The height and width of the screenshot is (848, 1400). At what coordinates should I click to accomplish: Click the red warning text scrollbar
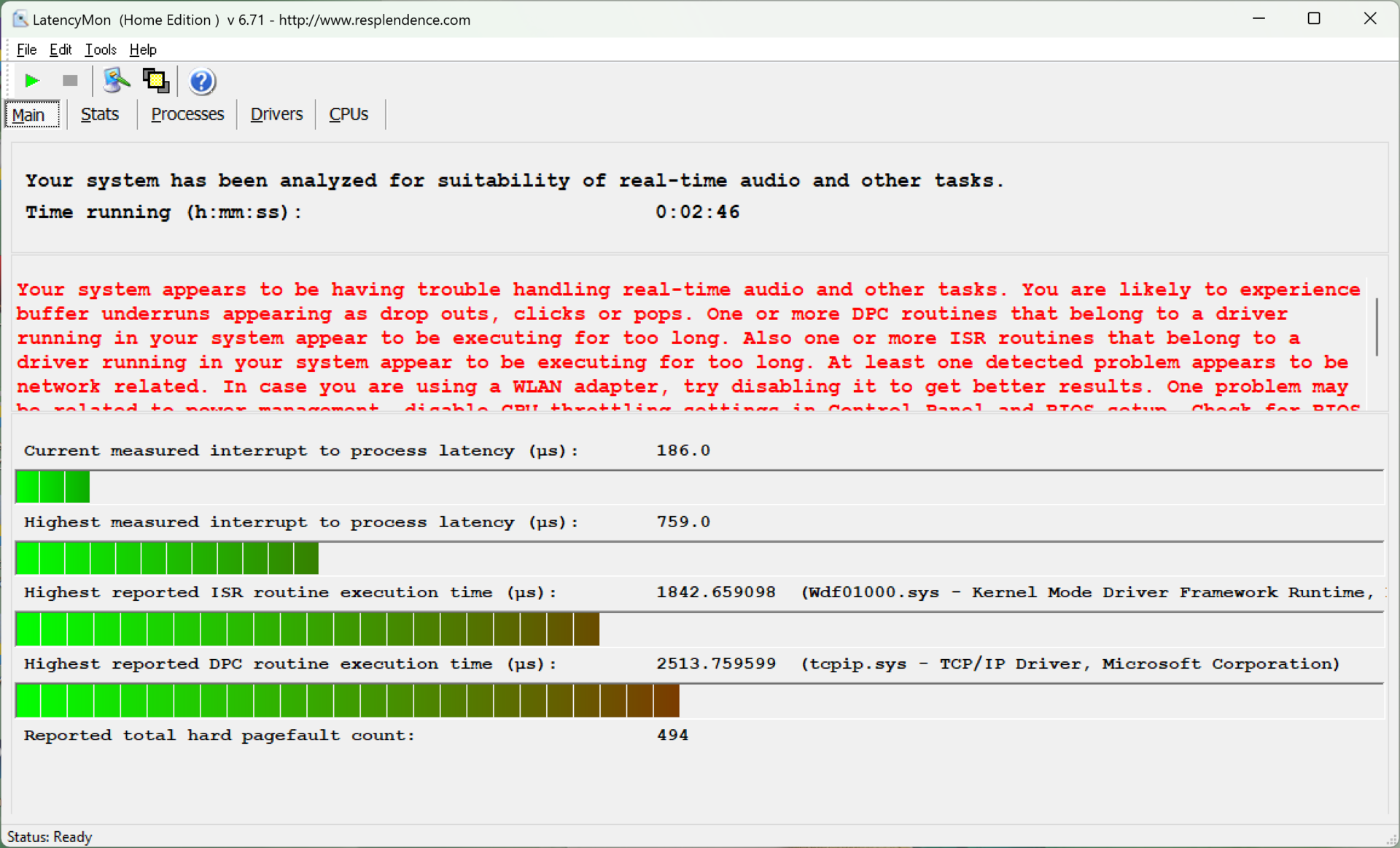point(1377,328)
